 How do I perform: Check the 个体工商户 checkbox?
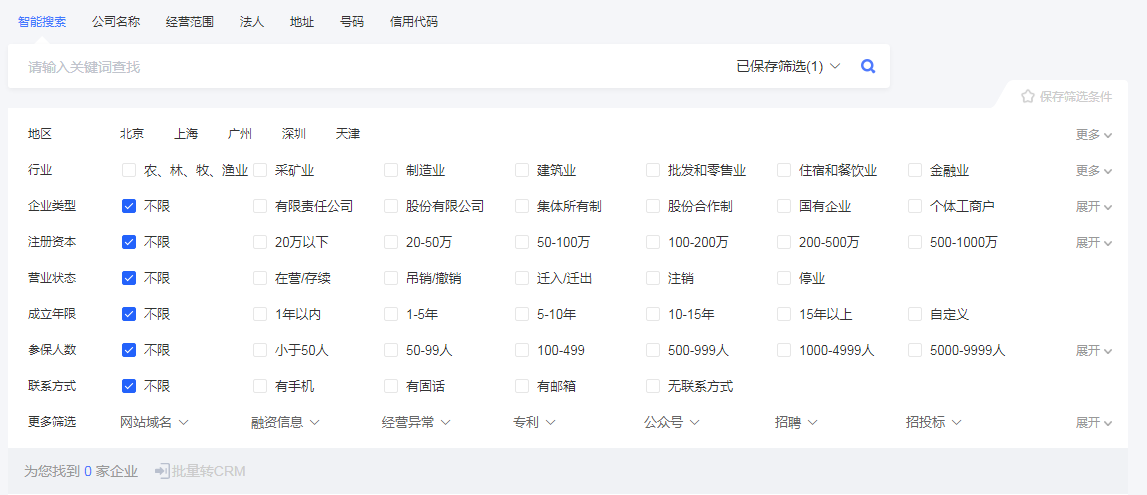coord(915,206)
